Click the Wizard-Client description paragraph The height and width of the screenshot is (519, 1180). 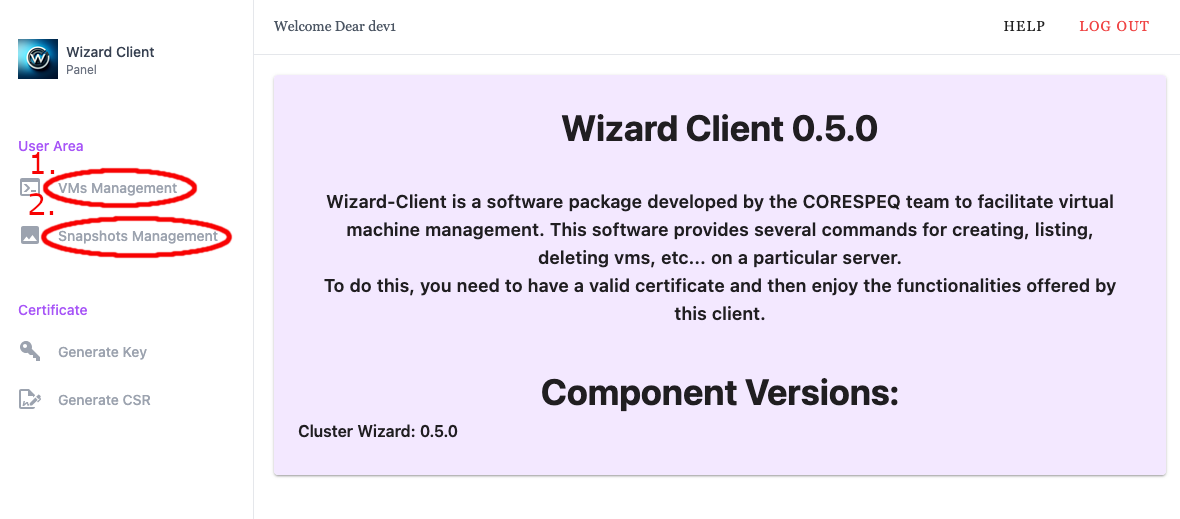(x=719, y=258)
